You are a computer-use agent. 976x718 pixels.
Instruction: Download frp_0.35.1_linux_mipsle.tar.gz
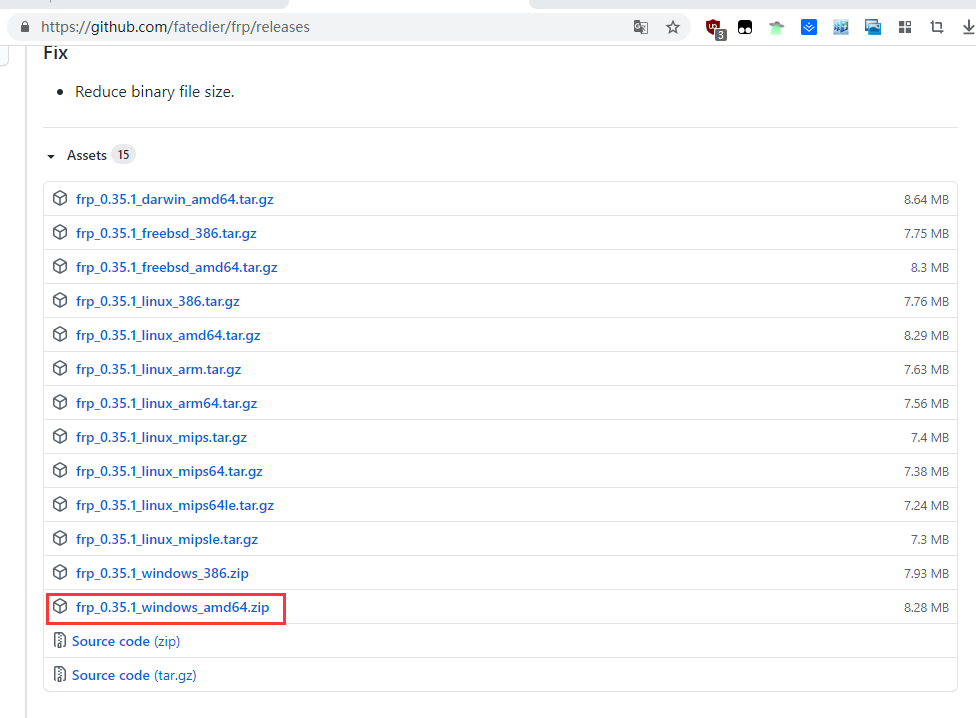pyautogui.click(x=167, y=539)
